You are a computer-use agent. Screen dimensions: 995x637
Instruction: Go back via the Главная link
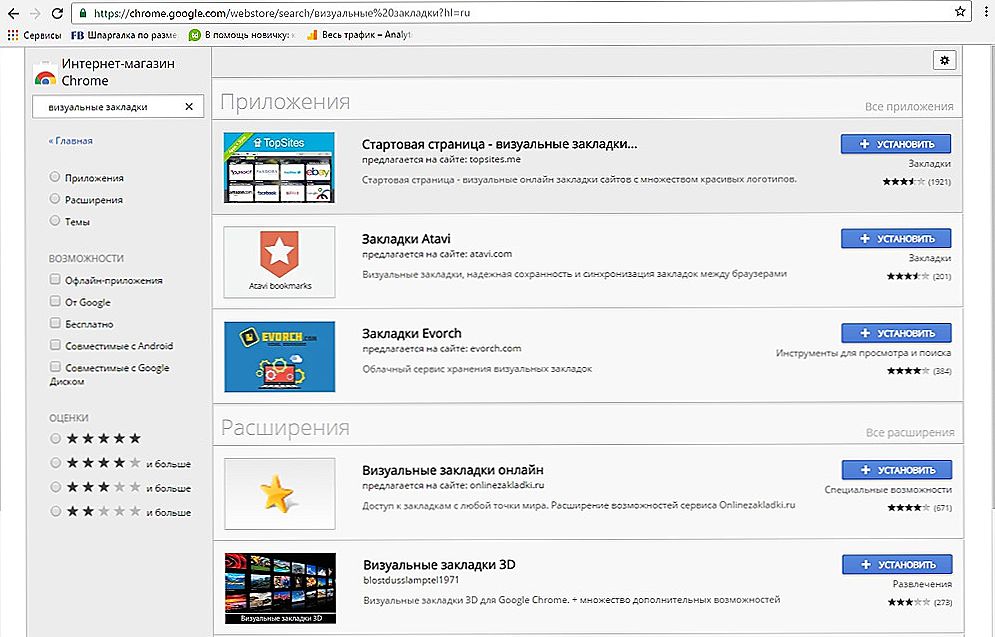71,141
